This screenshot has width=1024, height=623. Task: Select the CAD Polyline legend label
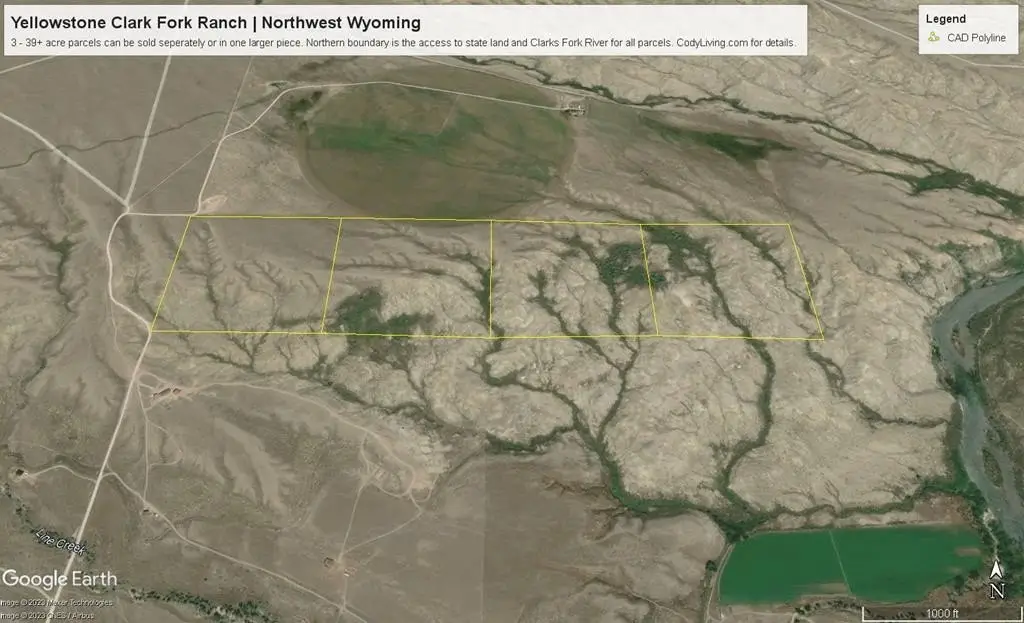tap(977, 38)
